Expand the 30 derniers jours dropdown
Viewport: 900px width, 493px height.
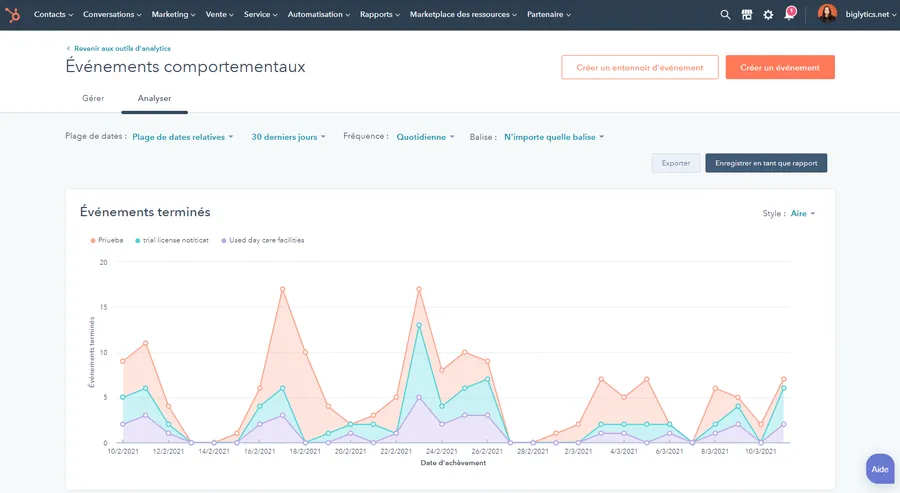(x=288, y=137)
